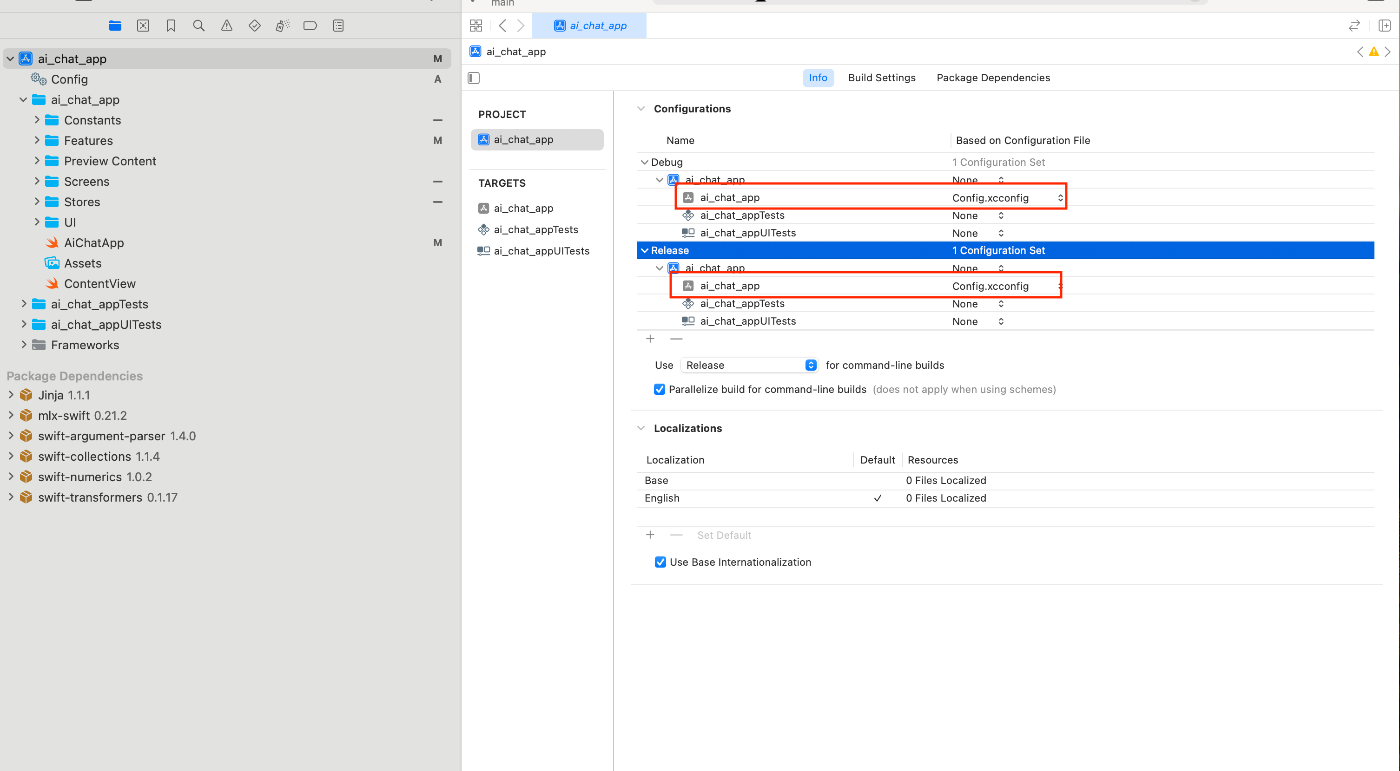Click the Jinja package icon
Viewport: 1400px width, 771px height.
tap(26, 395)
